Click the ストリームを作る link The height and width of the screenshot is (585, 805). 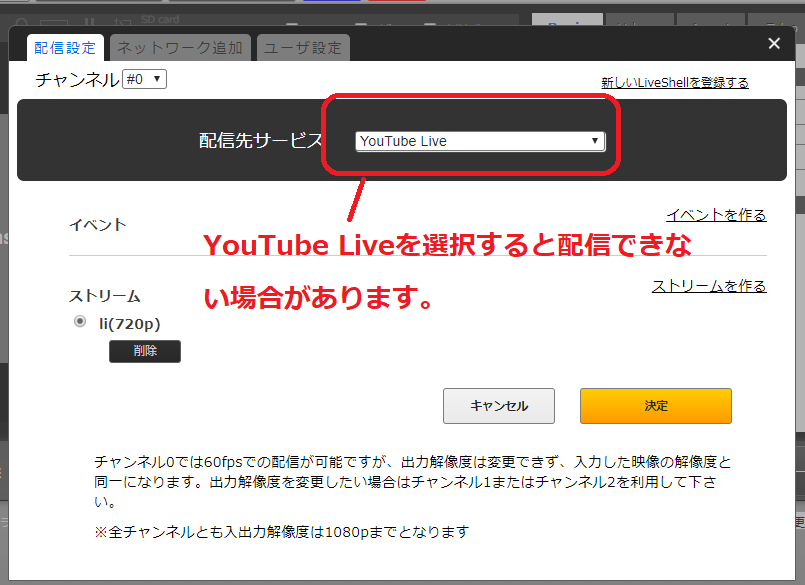(709, 286)
